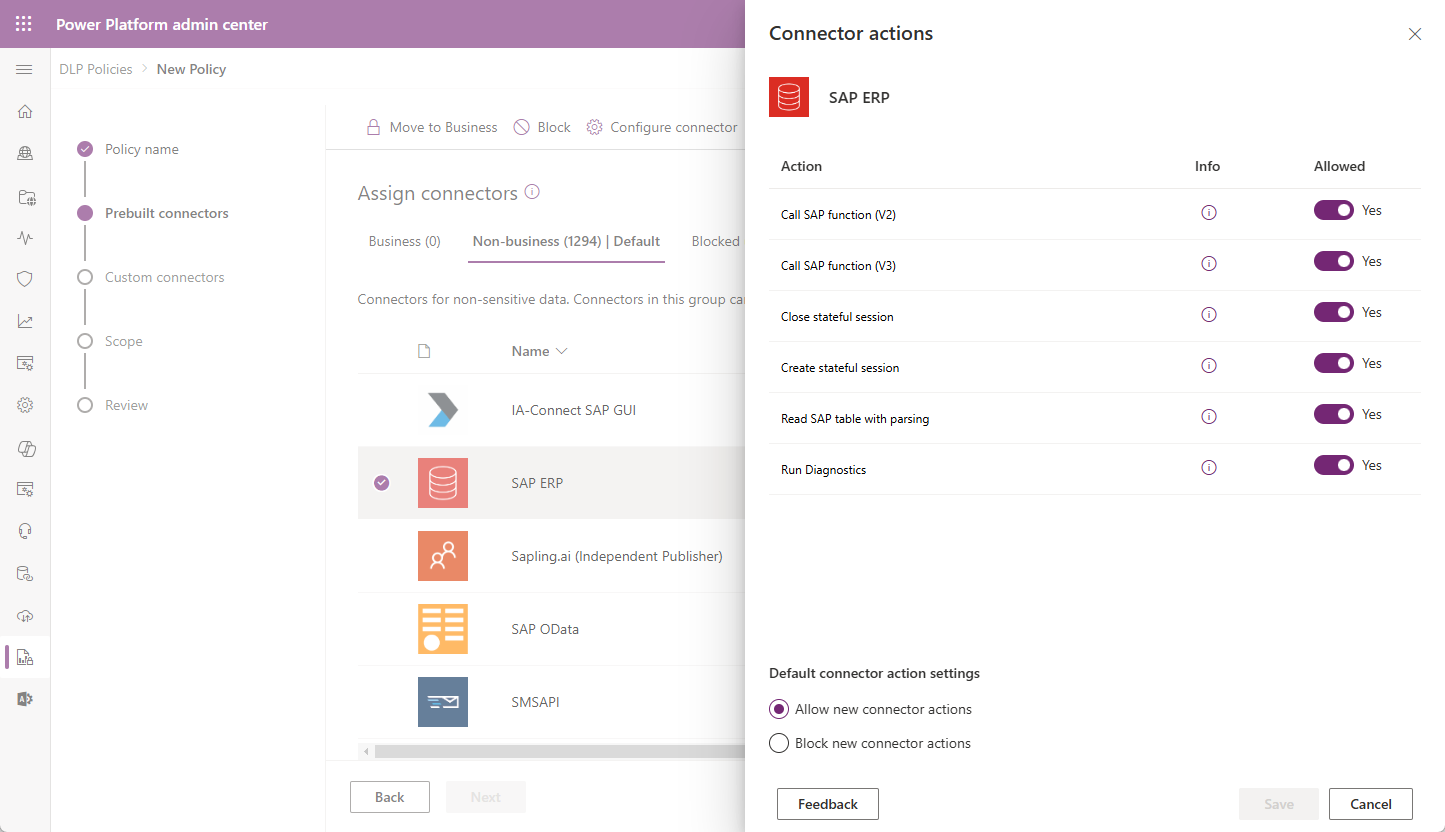Turn off Read SAP table with parsing
Image resolution: width=1445 pixels, height=832 pixels.
pos(1334,414)
